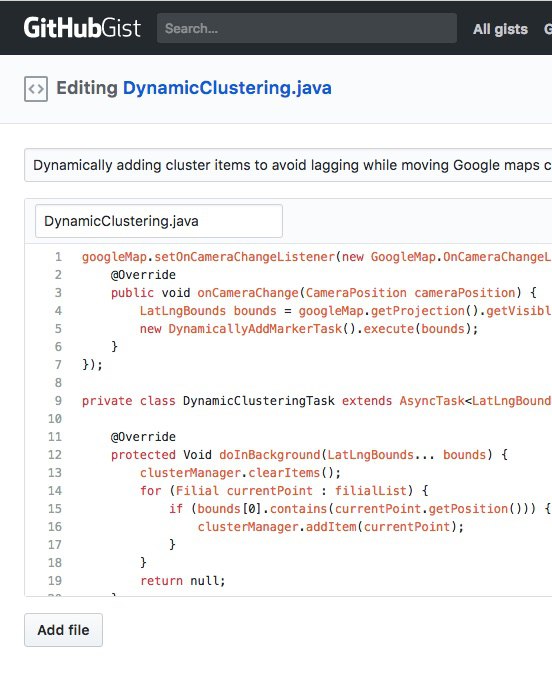Click LatLngBounds on line 4
This screenshot has width=552, height=677.
[x=183, y=311]
